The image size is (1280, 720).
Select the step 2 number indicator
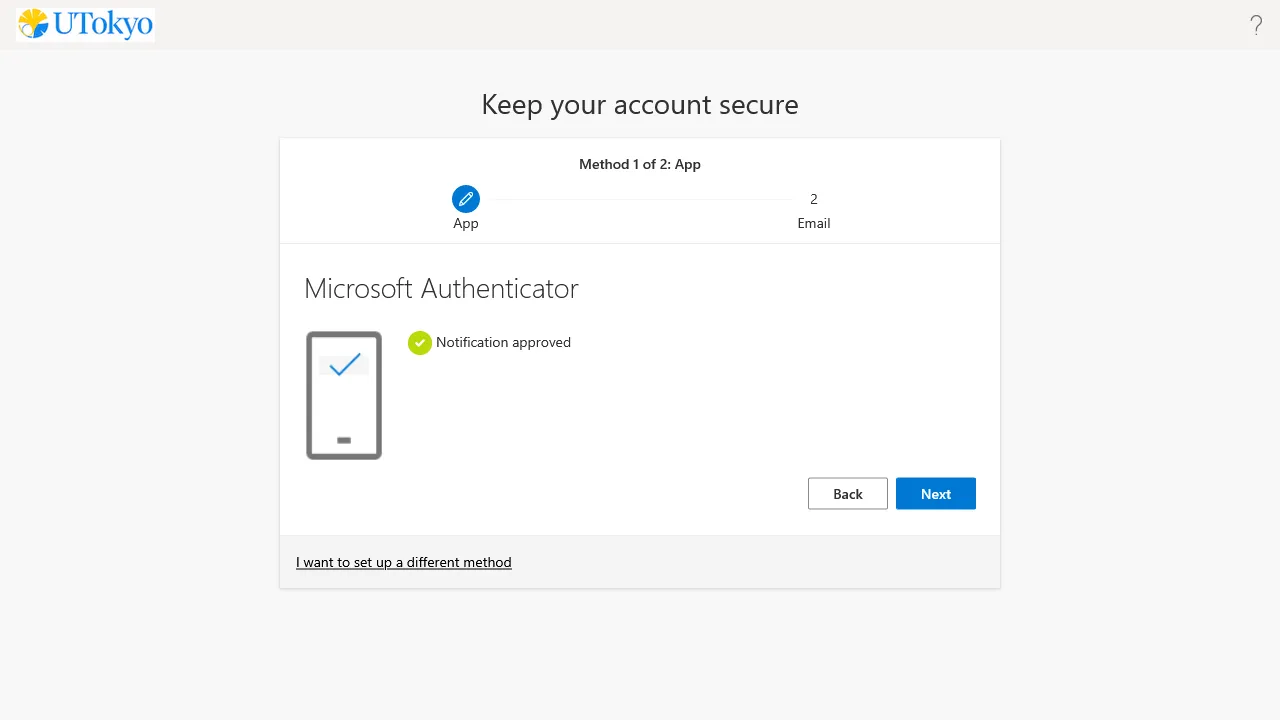click(814, 199)
